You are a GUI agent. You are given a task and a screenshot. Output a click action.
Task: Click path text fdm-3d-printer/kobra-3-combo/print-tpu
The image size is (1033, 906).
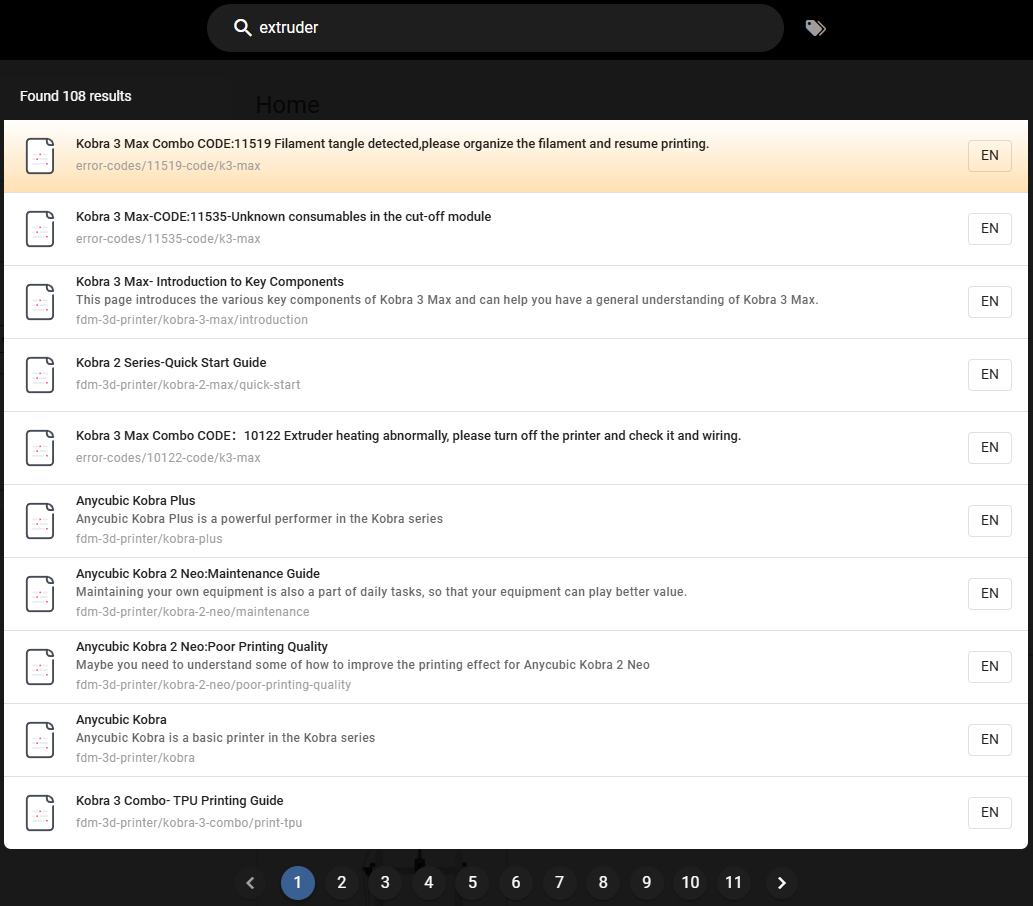189,823
